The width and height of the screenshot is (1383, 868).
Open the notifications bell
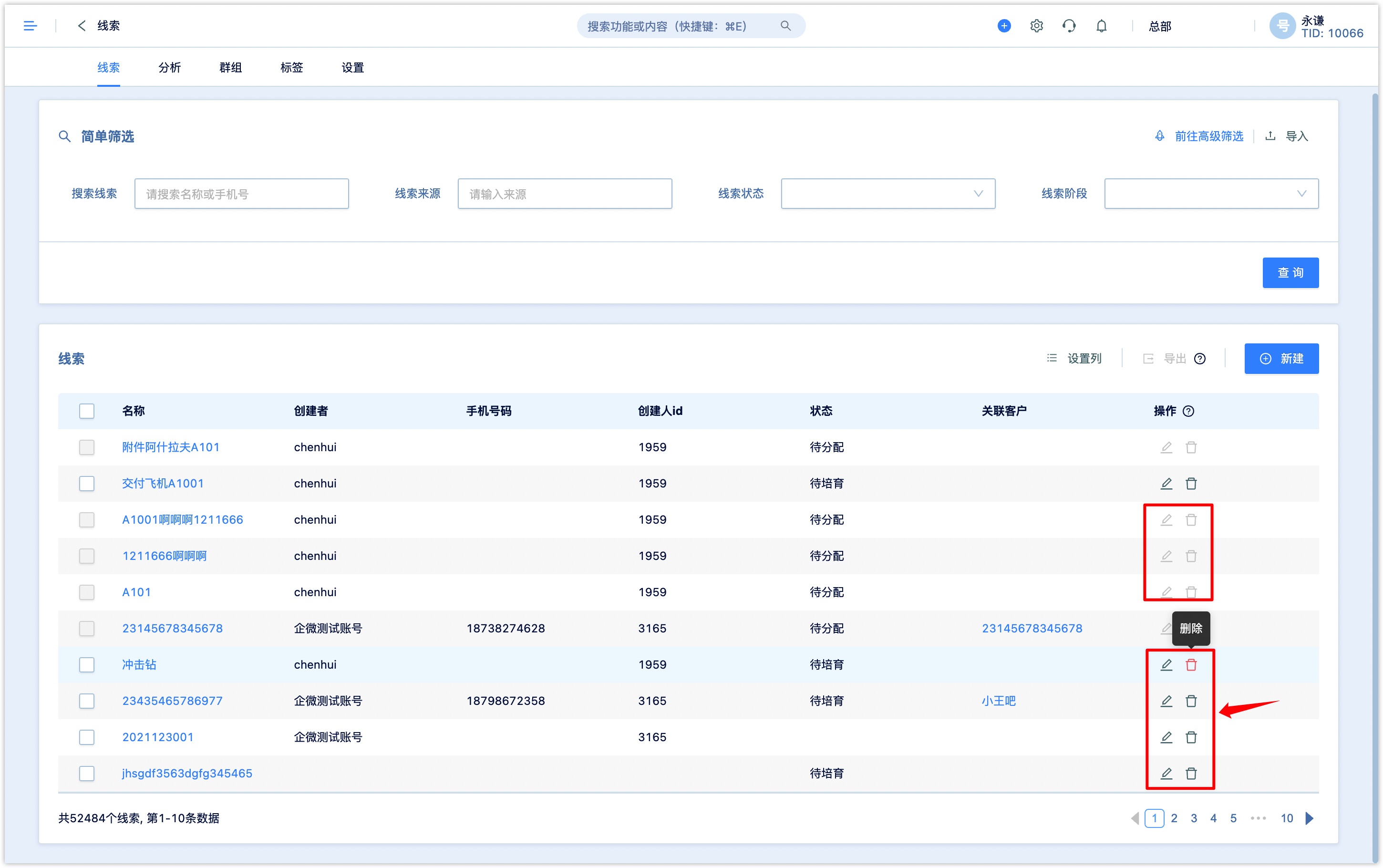point(1101,26)
